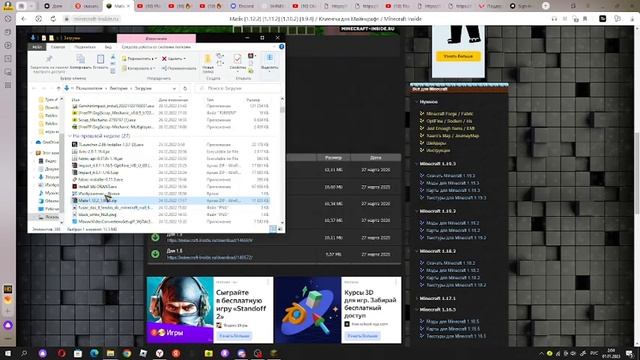Click the Just Enough Items link
This screenshot has height=360, width=640.
450,128
